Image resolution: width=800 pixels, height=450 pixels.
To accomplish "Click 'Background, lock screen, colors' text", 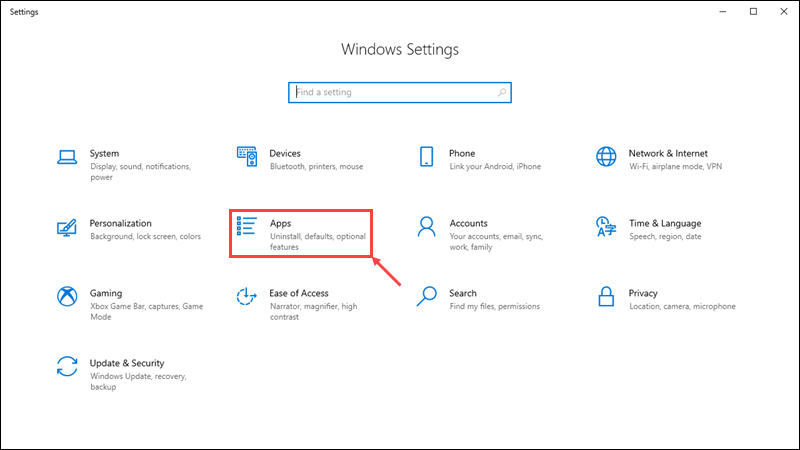I will coord(145,237).
